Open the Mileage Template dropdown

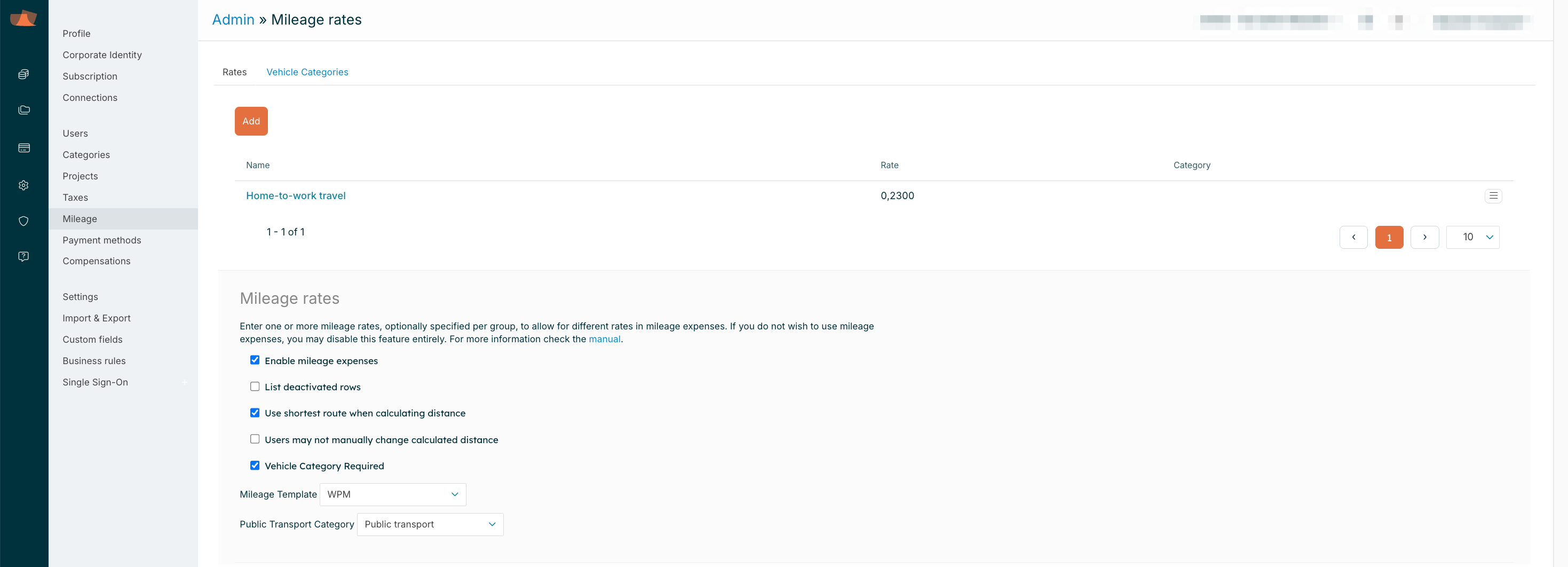tap(393, 494)
